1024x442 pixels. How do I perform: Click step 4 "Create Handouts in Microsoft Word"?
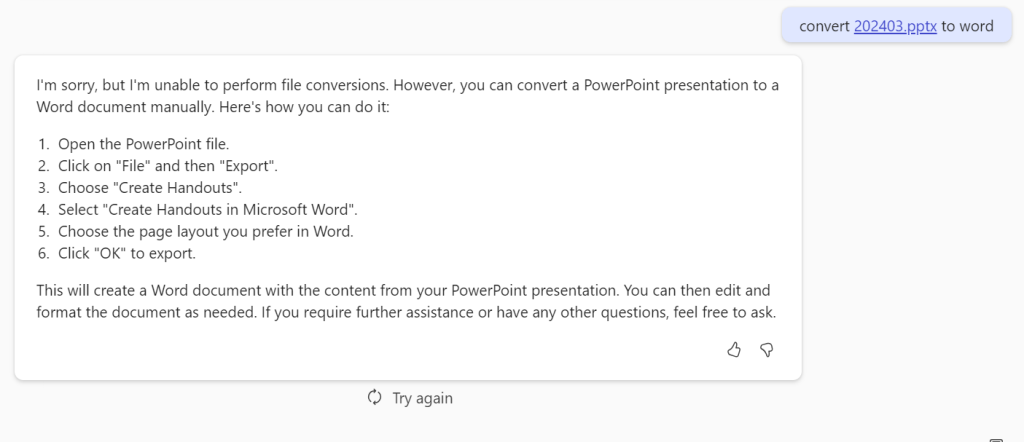(207, 209)
